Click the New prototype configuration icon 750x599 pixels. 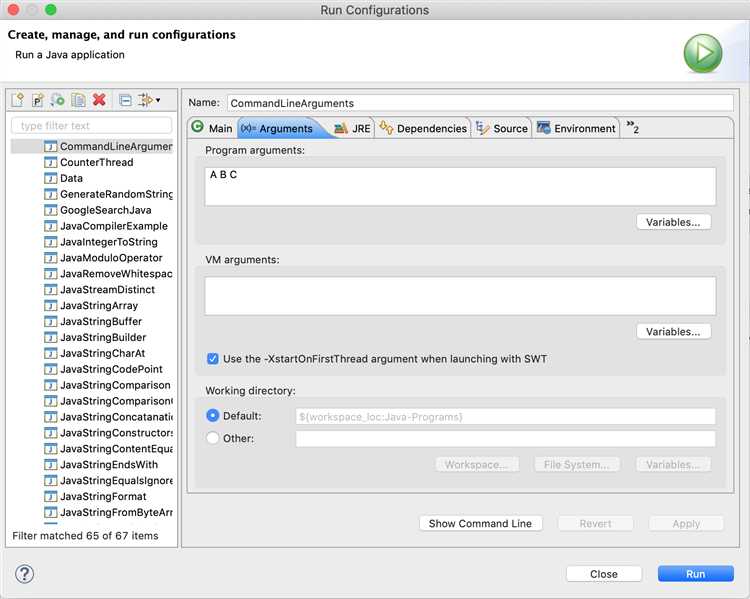pyautogui.click(x=38, y=100)
